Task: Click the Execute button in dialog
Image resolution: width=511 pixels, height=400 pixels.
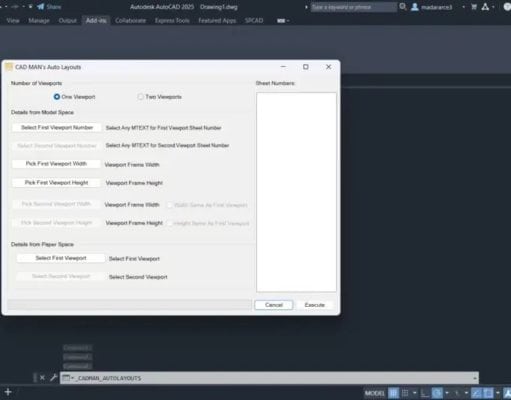Action: 314,305
